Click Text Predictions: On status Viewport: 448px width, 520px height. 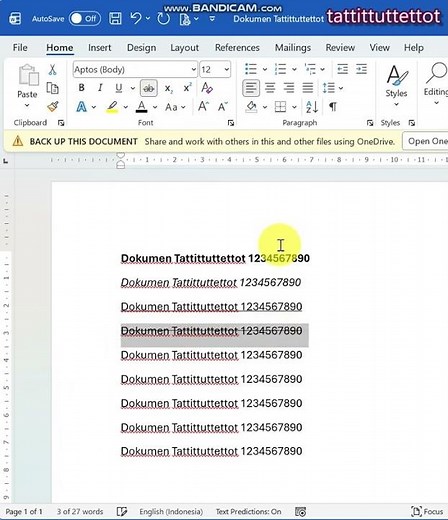pos(248,512)
